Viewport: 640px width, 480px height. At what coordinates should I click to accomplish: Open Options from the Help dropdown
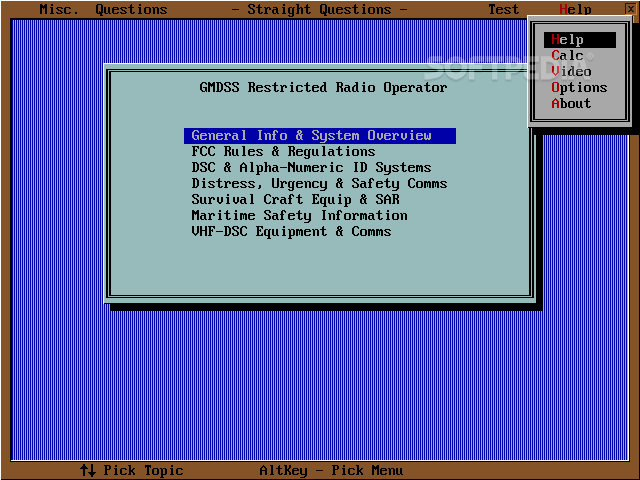click(580, 87)
